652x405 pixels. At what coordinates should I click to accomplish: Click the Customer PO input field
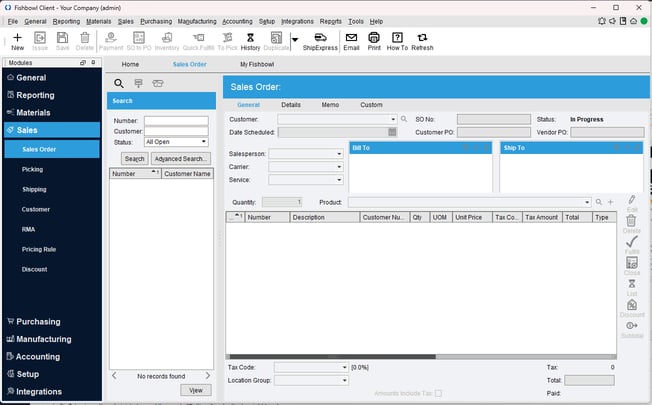click(494, 132)
